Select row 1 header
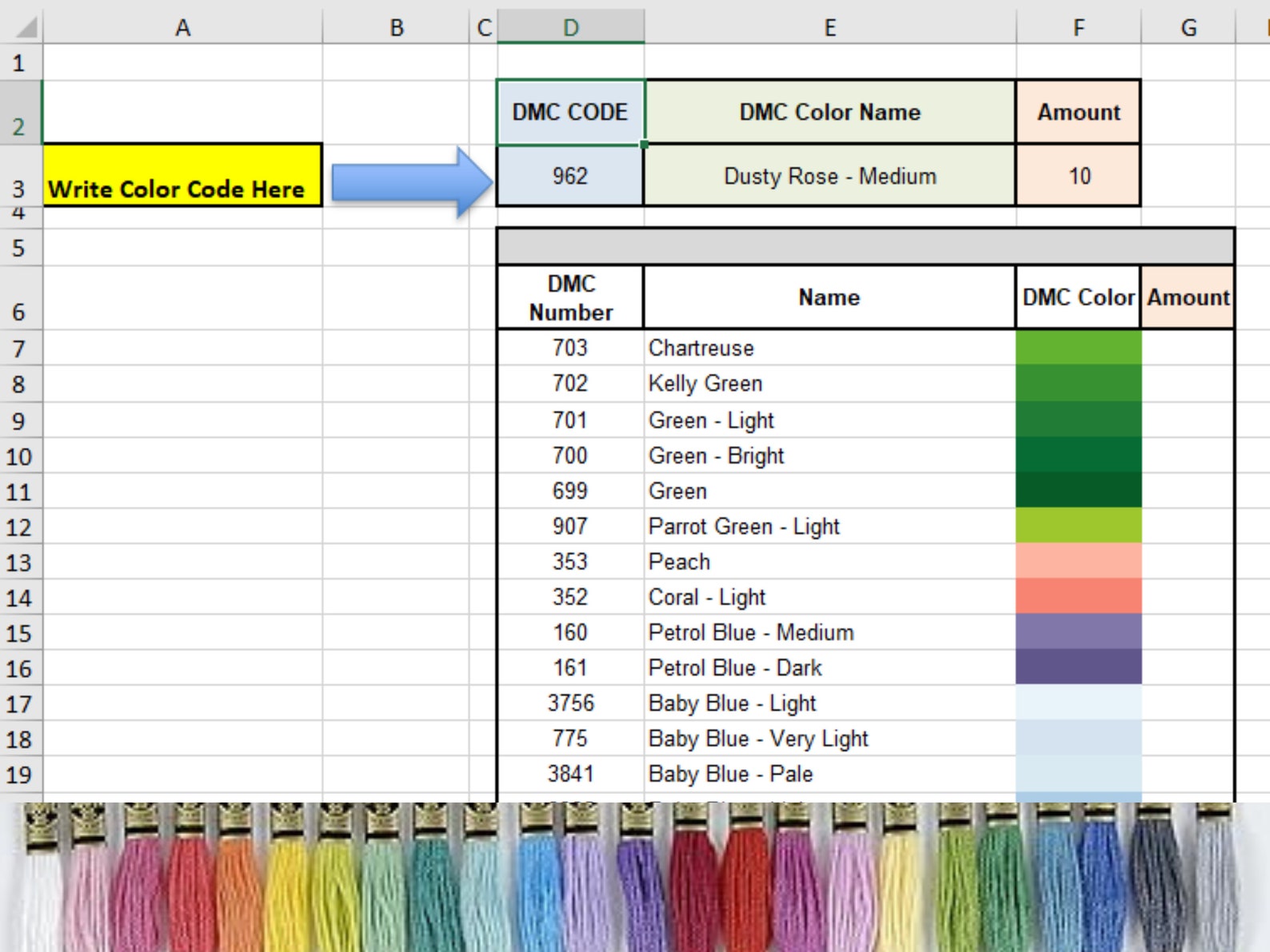The image size is (1270, 952). pyautogui.click(x=19, y=62)
